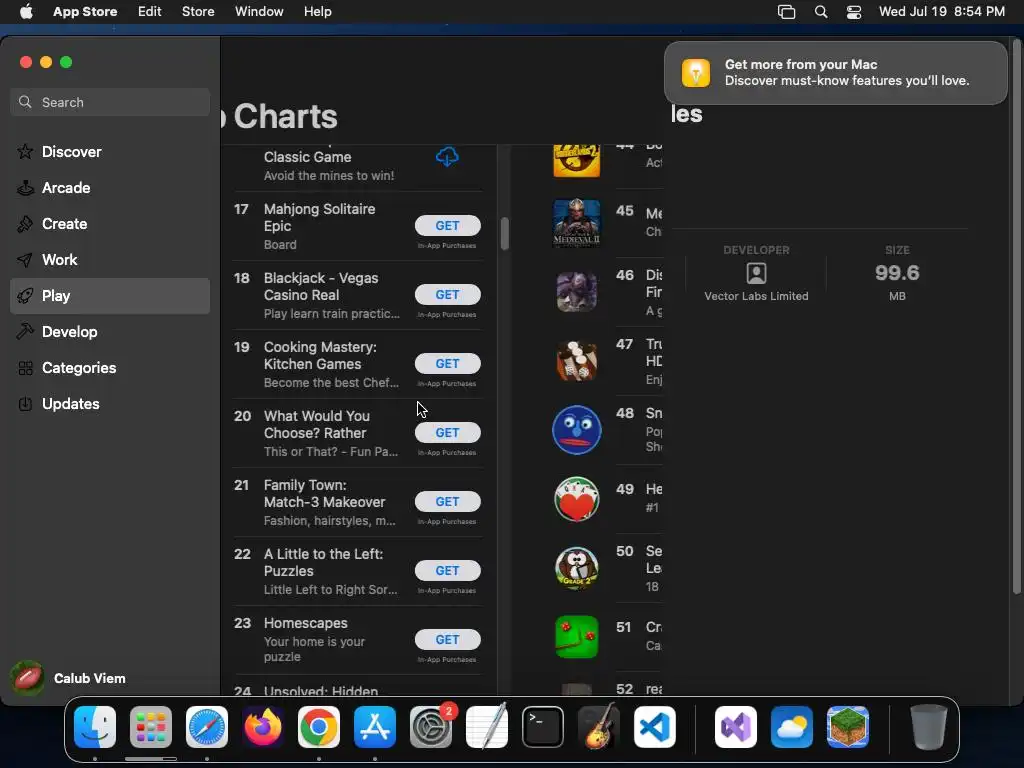Viewport: 1024px width, 768px height.
Task: Open Control Center in the menu bar
Action: point(854,12)
